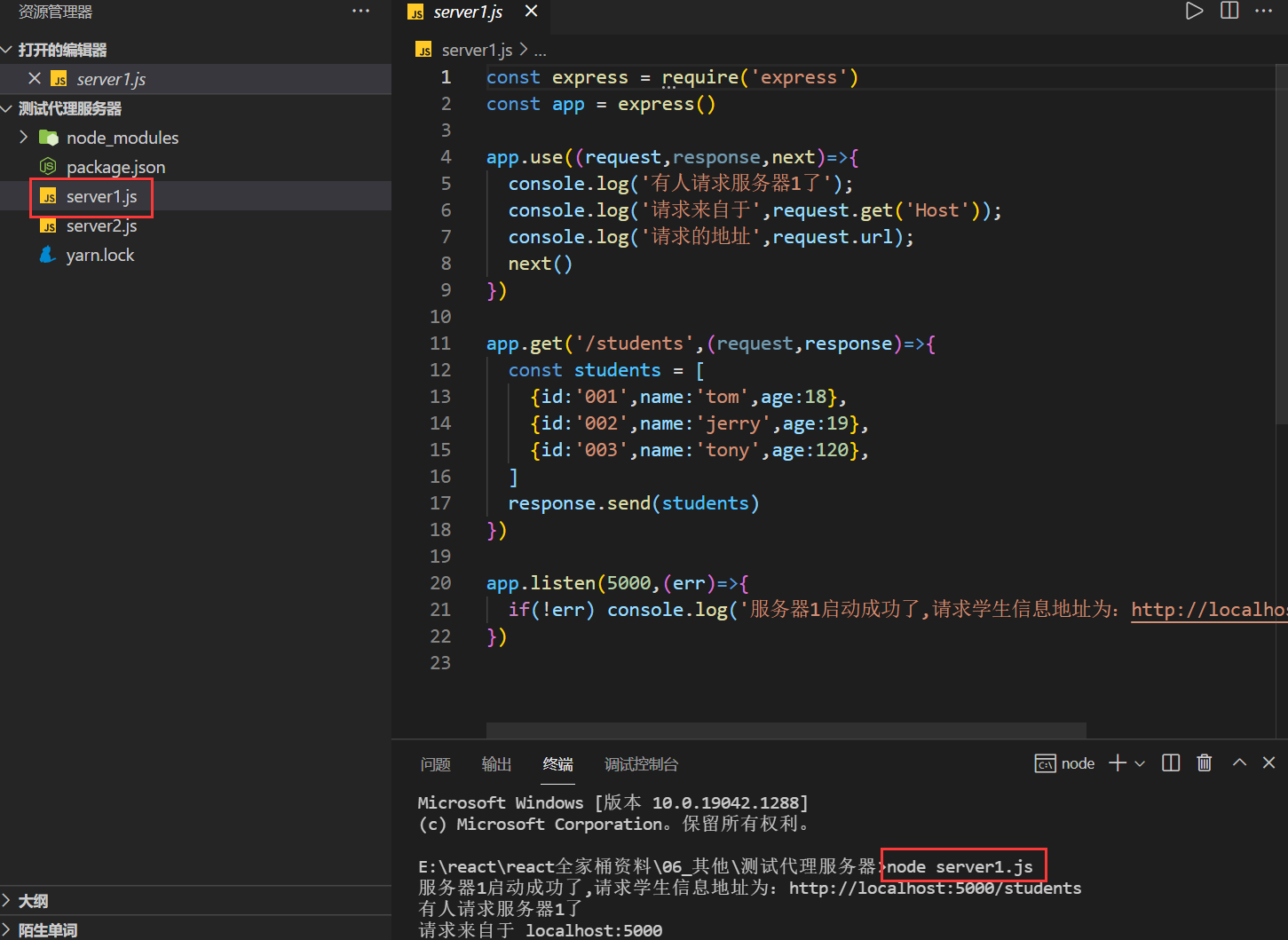
Task: Open explorer panel more actions menu
Action: tap(360, 11)
